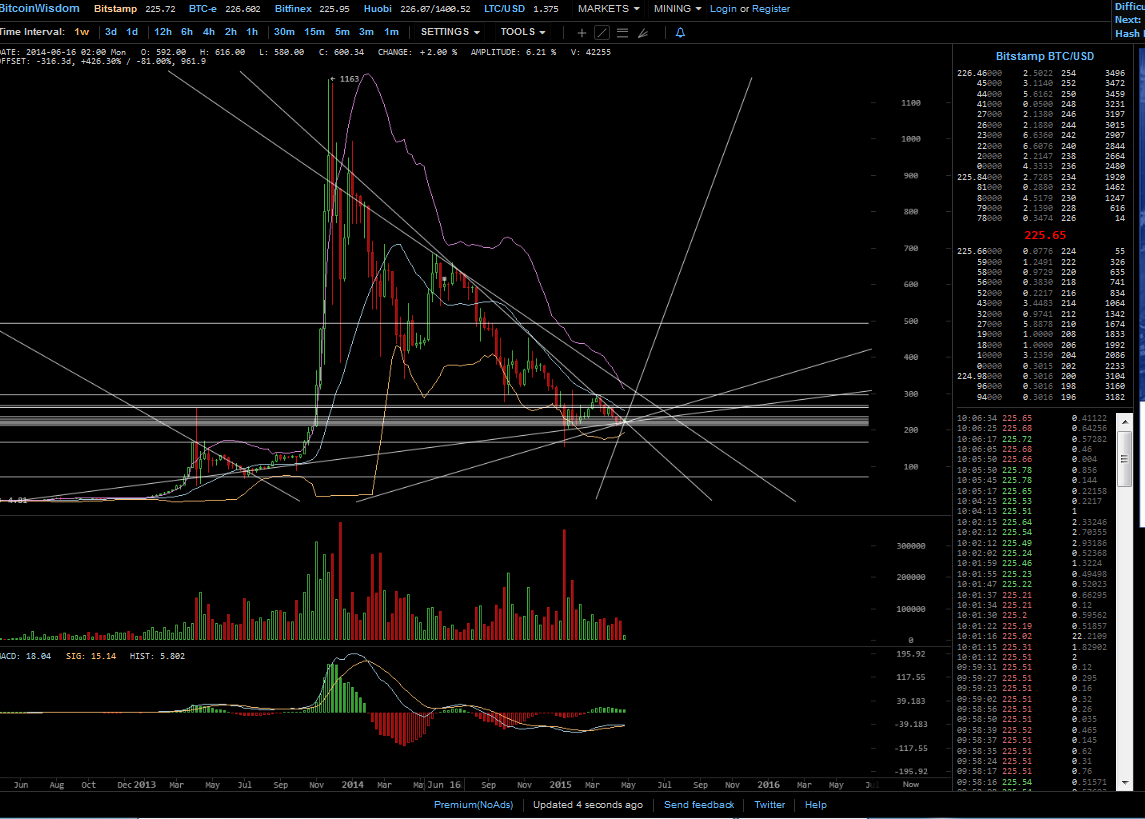Viewport: 1145px width, 819px height.
Task: Click the trades list scrollbar thumb
Action: click(x=1125, y=458)
